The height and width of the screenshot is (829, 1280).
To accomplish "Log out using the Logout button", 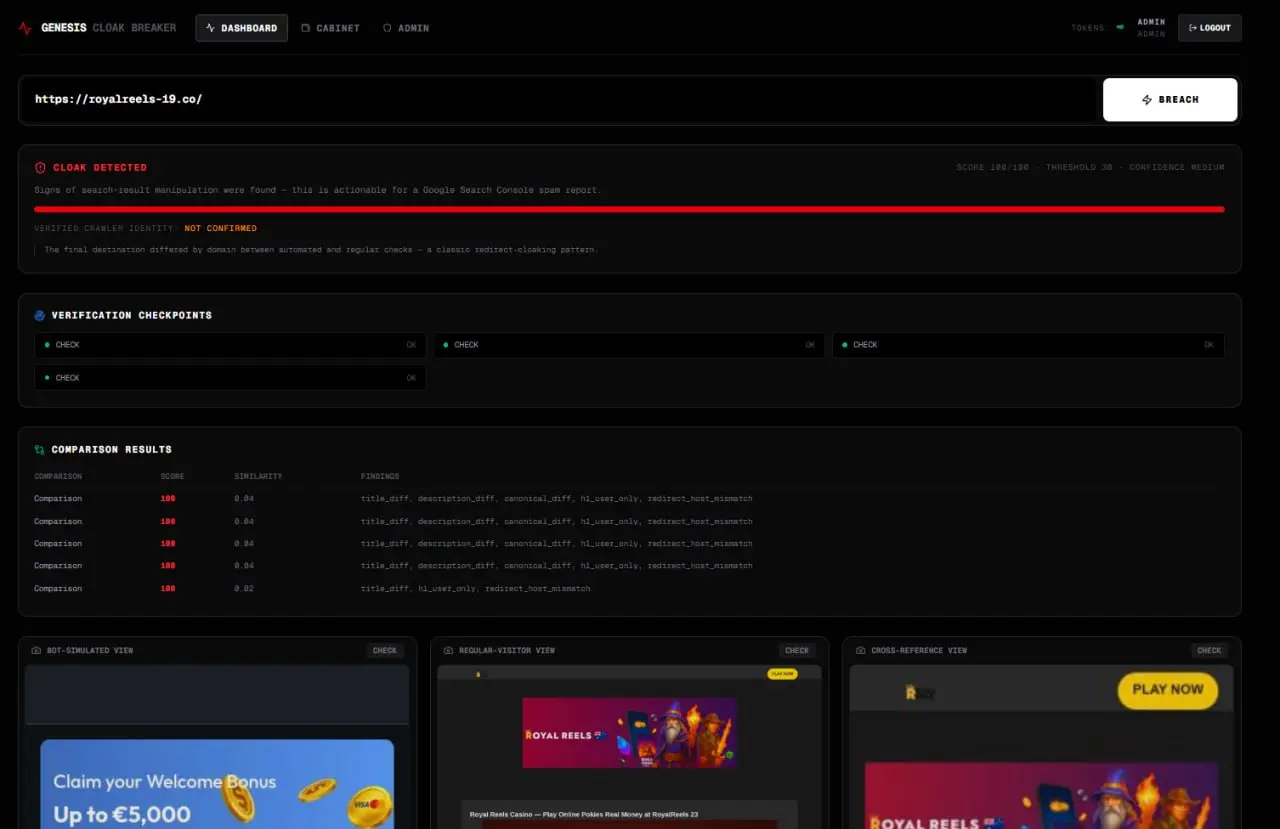I will 1209,28.
